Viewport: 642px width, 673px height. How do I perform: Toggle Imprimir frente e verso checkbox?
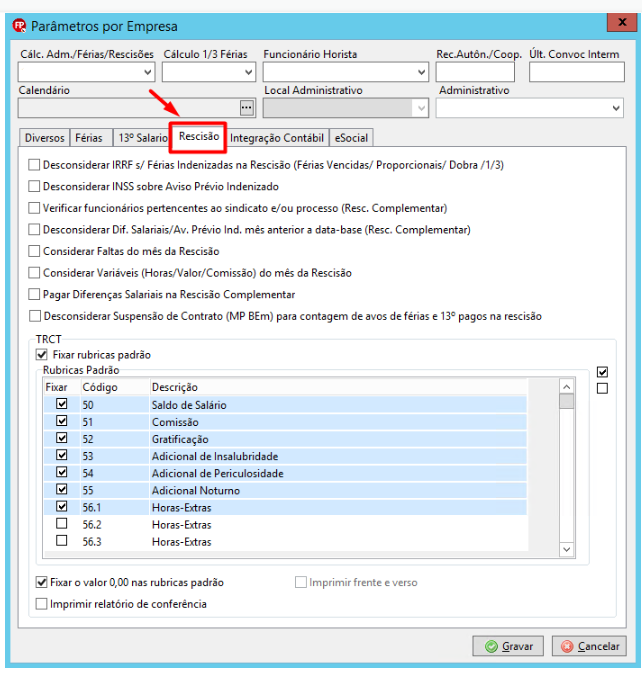point(301,582)
